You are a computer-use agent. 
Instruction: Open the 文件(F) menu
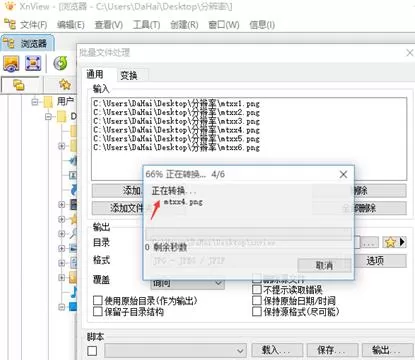click(x=34, y=25)
